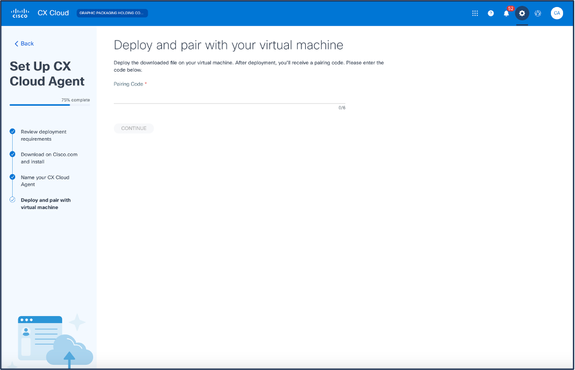Viewport: 575px width, 370px height.
Task: Click the Back chevron arrow
Action: click(16, 44)
